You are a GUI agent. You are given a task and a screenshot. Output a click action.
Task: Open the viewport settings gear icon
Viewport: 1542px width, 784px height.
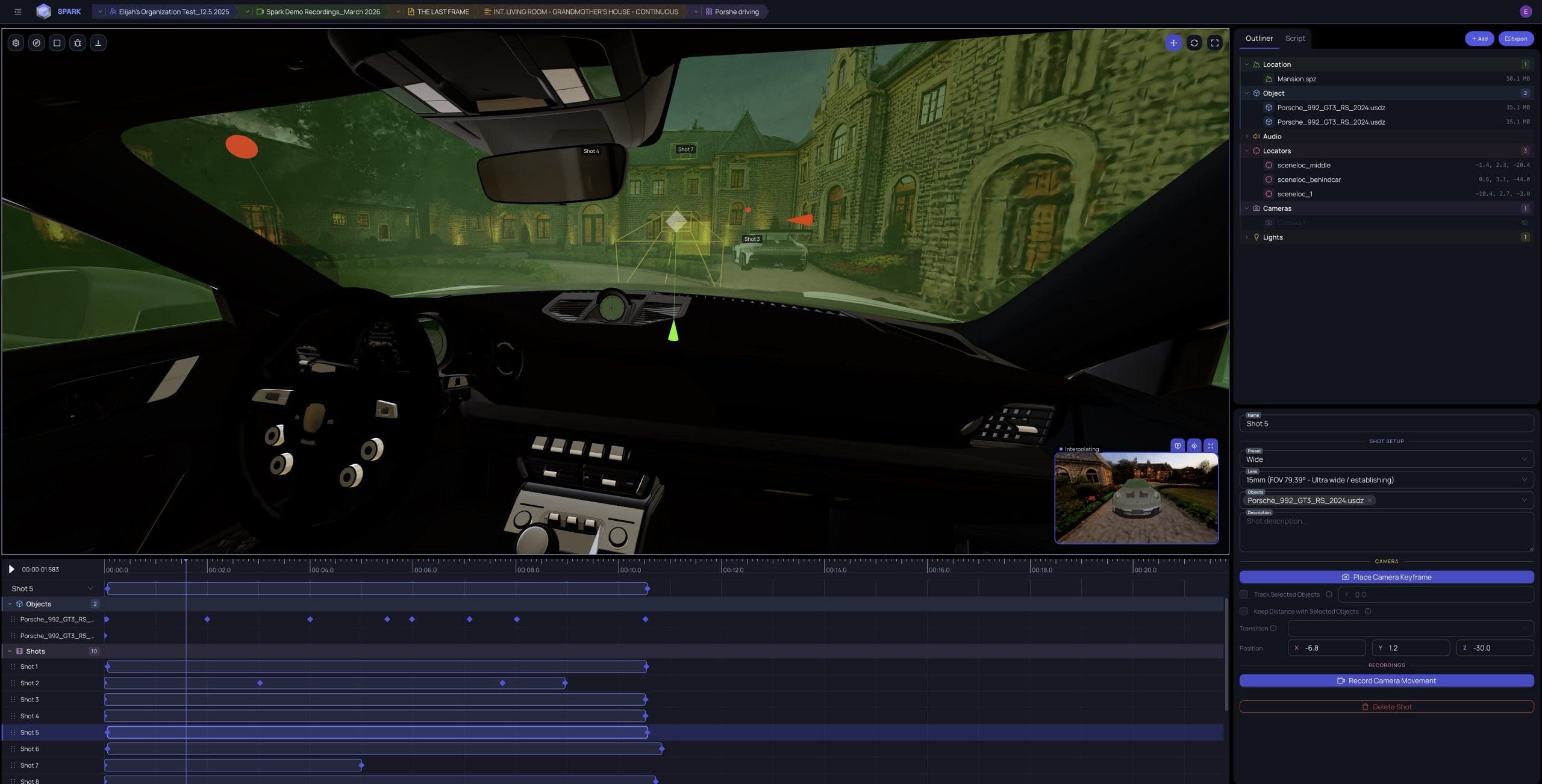pos(16,43)
